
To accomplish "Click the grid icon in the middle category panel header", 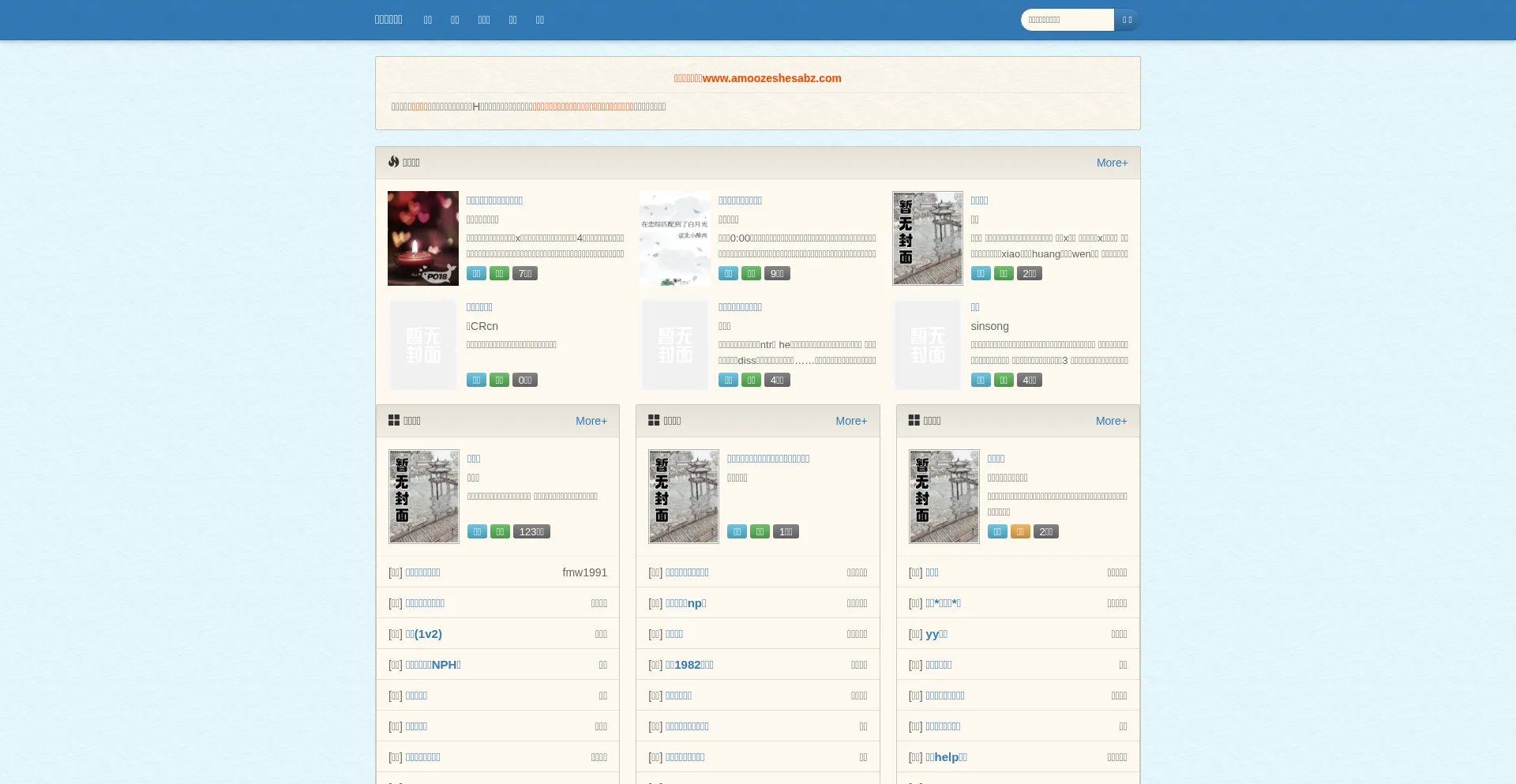I will click(654, 420).
